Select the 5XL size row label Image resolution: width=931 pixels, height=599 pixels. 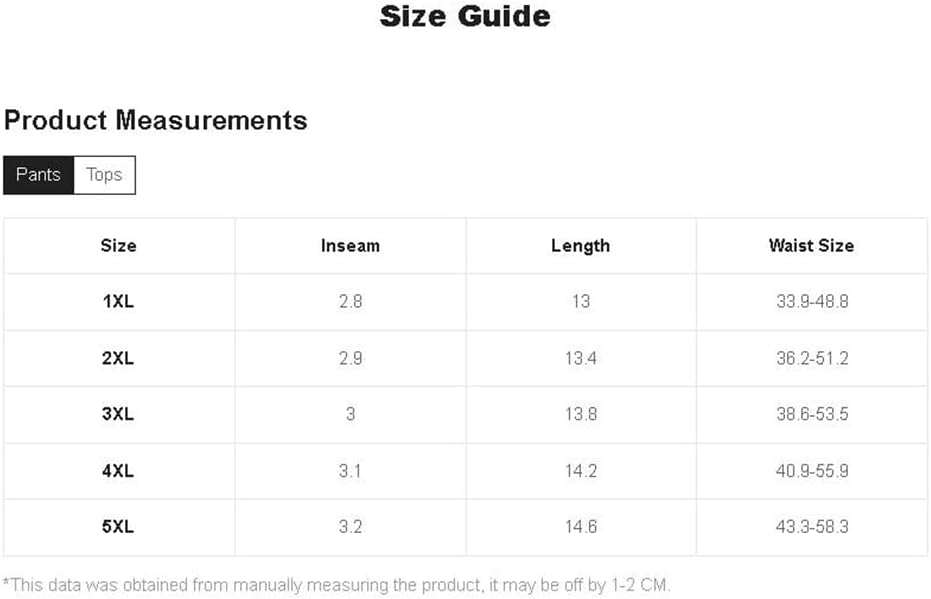(x=118, y=527)
